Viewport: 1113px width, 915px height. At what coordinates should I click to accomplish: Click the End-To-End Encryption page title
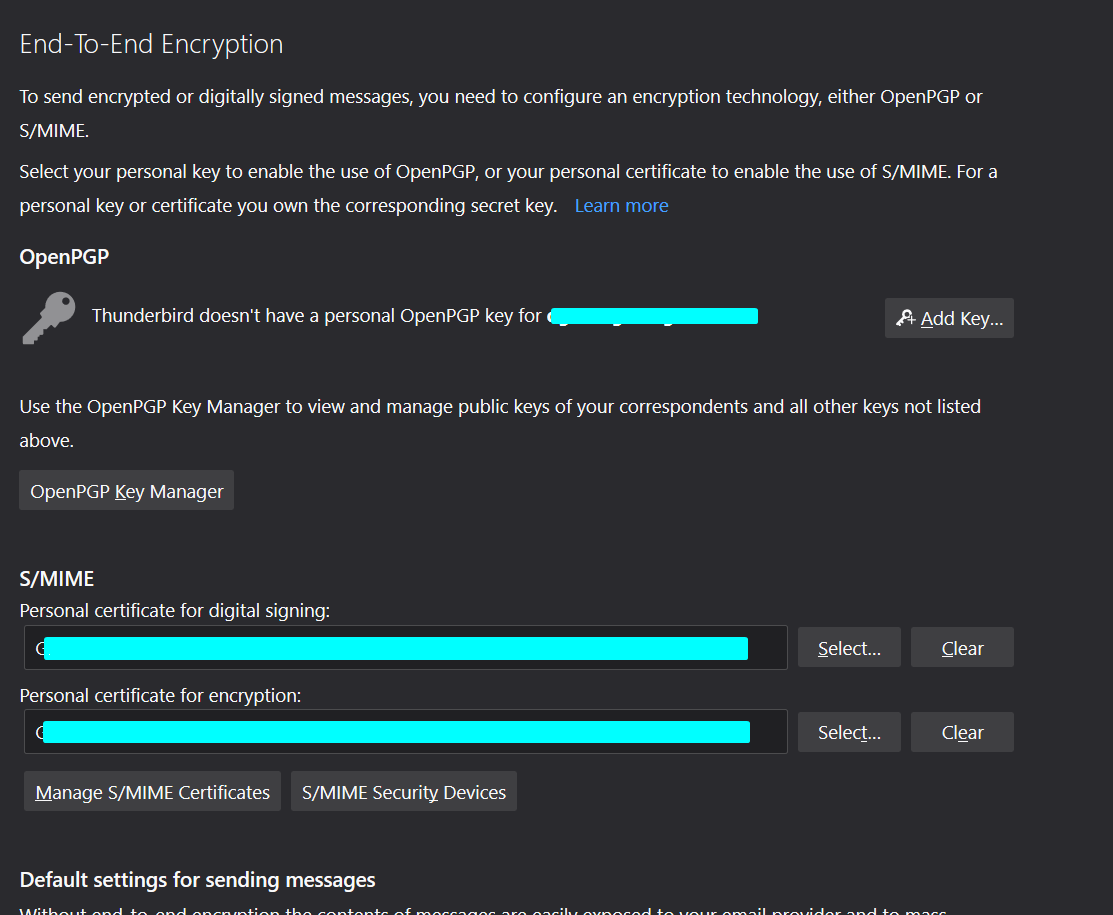[x=151, y=44]
